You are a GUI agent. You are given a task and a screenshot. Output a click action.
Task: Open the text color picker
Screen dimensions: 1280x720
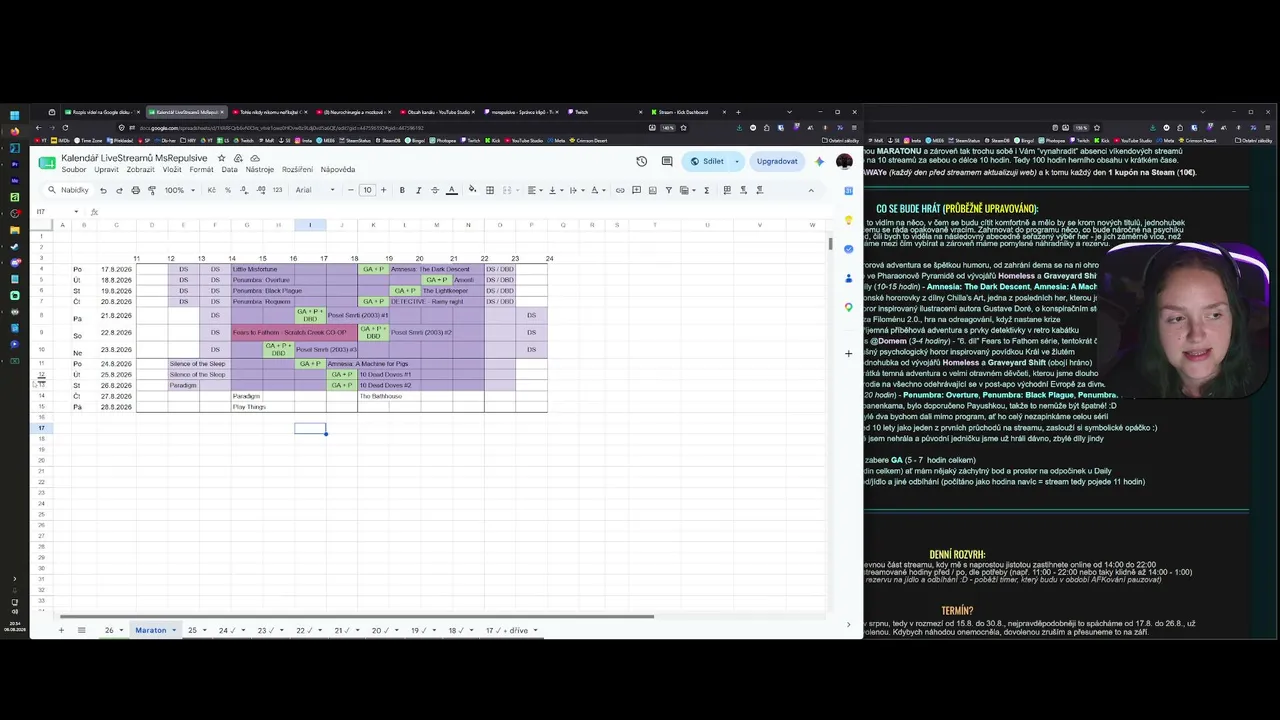pos(451,190)
